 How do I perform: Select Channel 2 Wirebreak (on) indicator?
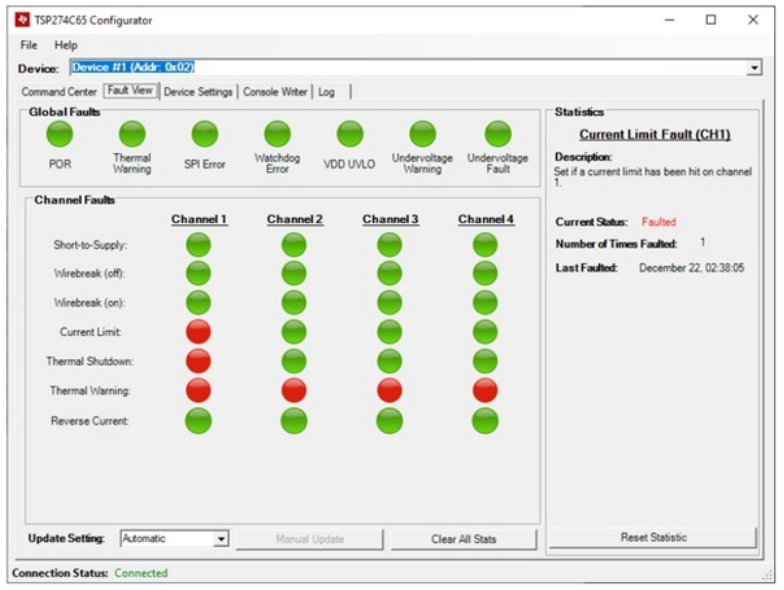[x=294, y=302]
